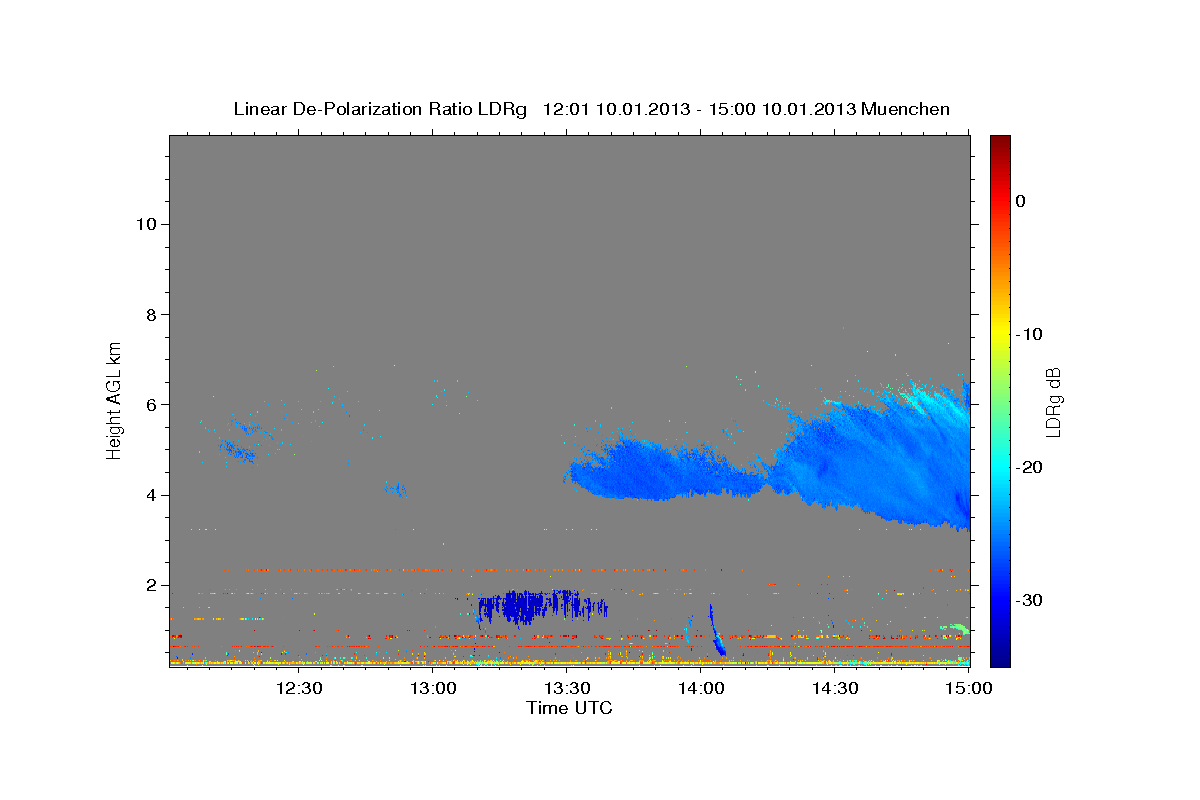The height and width of the screenshot is (800, 1200).
Task: Select the 12:30 time tick label
Action: [x=300, y=688]
